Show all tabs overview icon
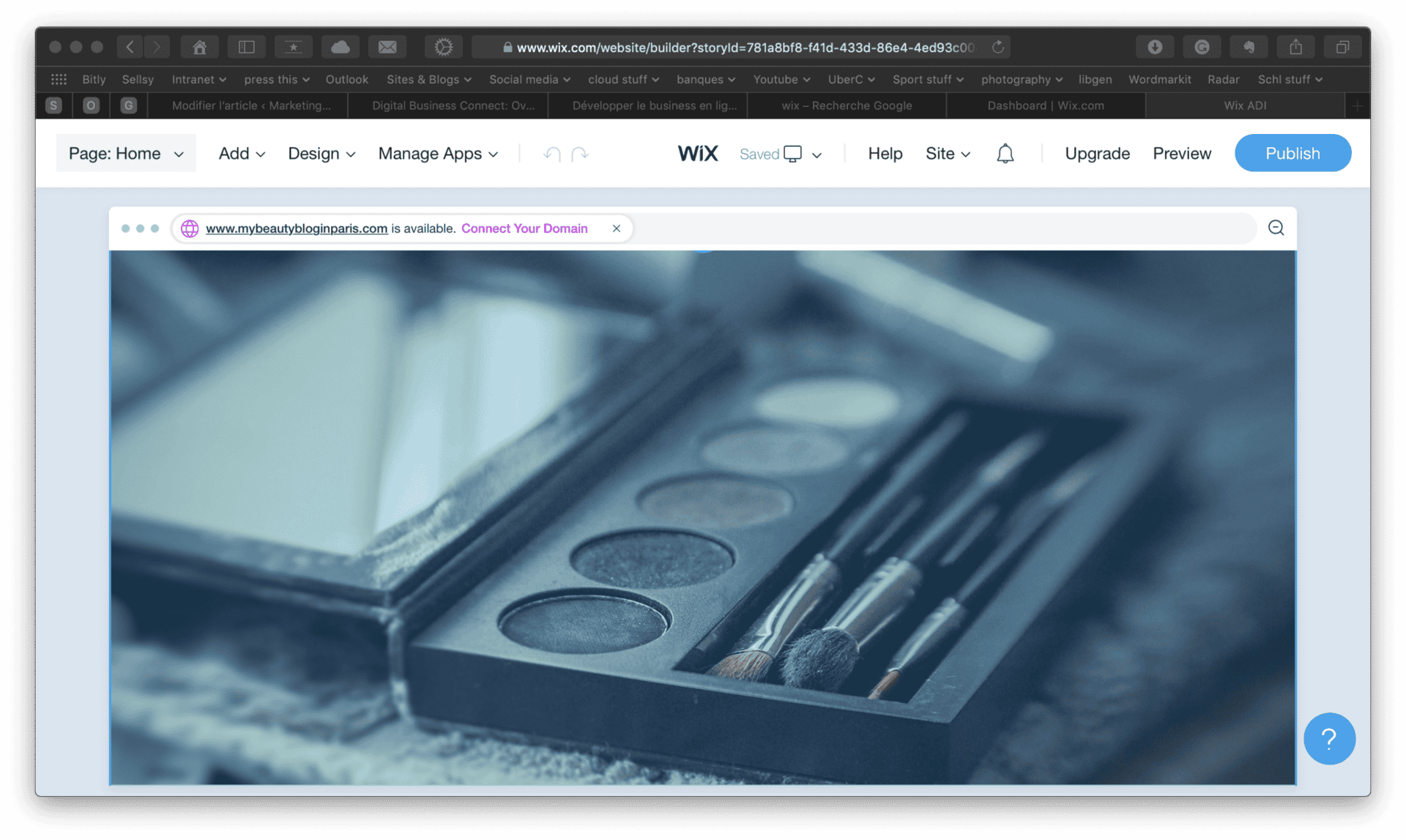 (x=1342, y=47)
